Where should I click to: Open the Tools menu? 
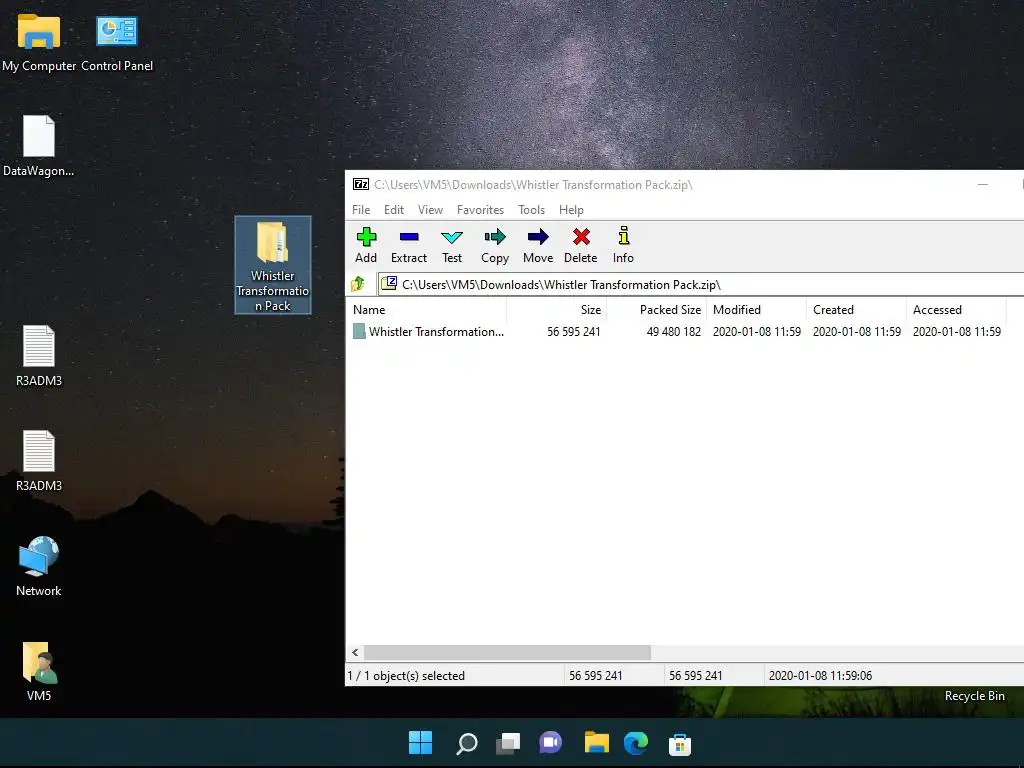pyautogui.click(x=532, y=210)
